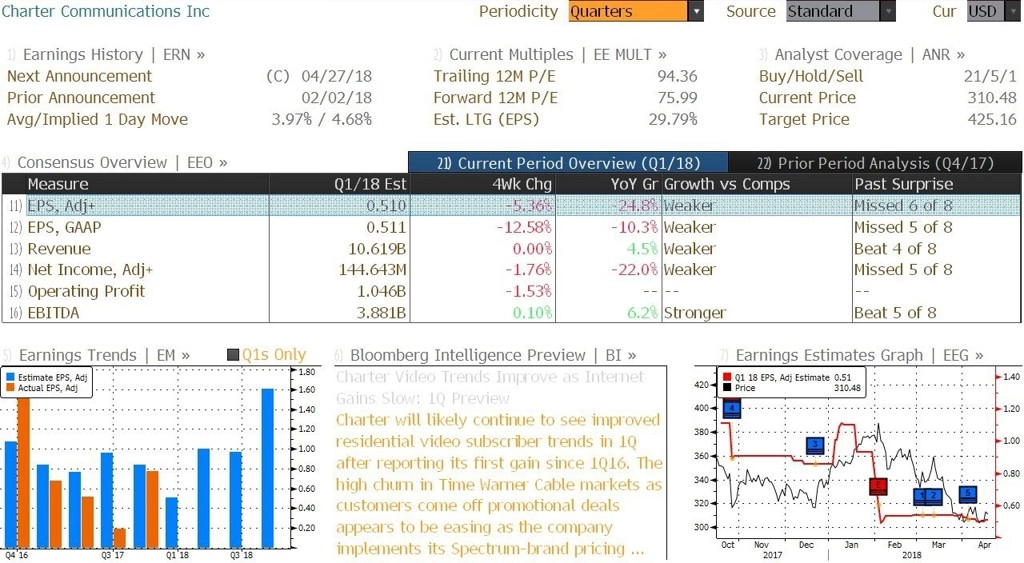The width and height of the screenshot is (1024, 563).
Task: Click the red Q1 18 EPS estimate legend swatch
Action: [728, 378]
